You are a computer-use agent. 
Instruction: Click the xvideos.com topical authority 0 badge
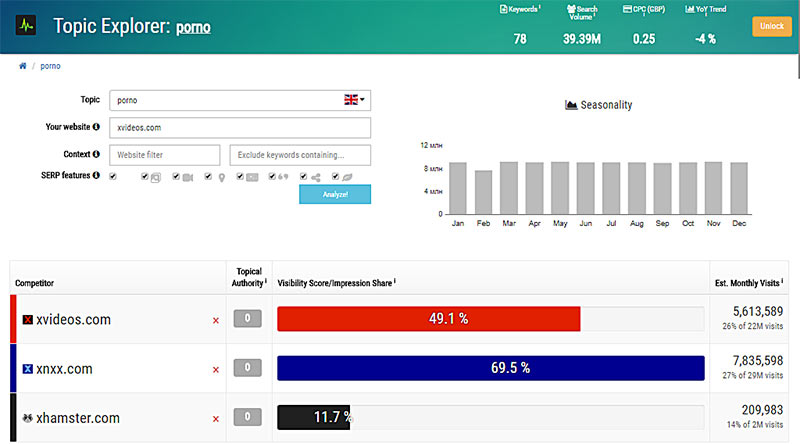point(247,318)
